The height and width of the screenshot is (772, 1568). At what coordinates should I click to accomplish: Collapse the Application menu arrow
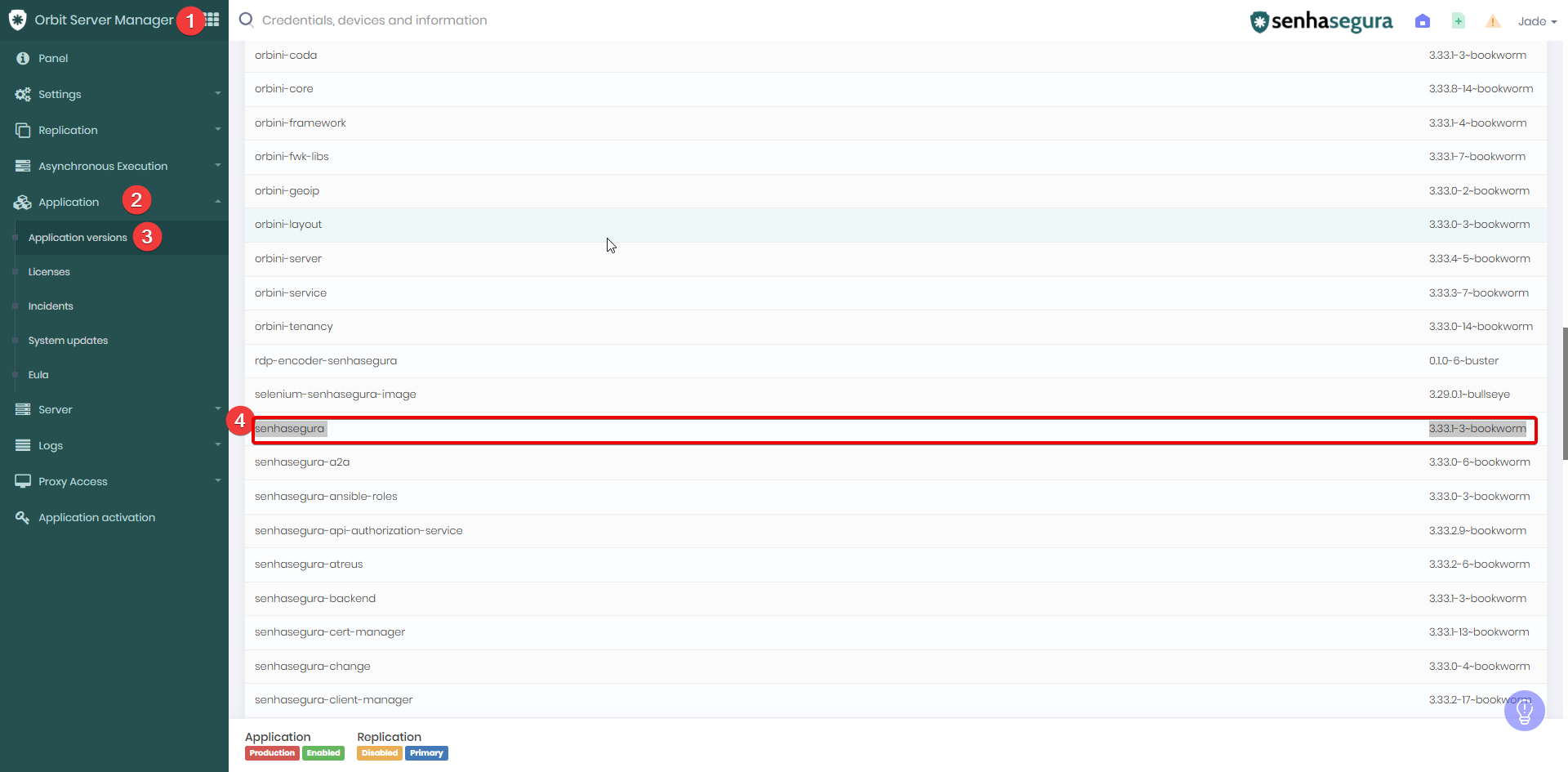218,201
